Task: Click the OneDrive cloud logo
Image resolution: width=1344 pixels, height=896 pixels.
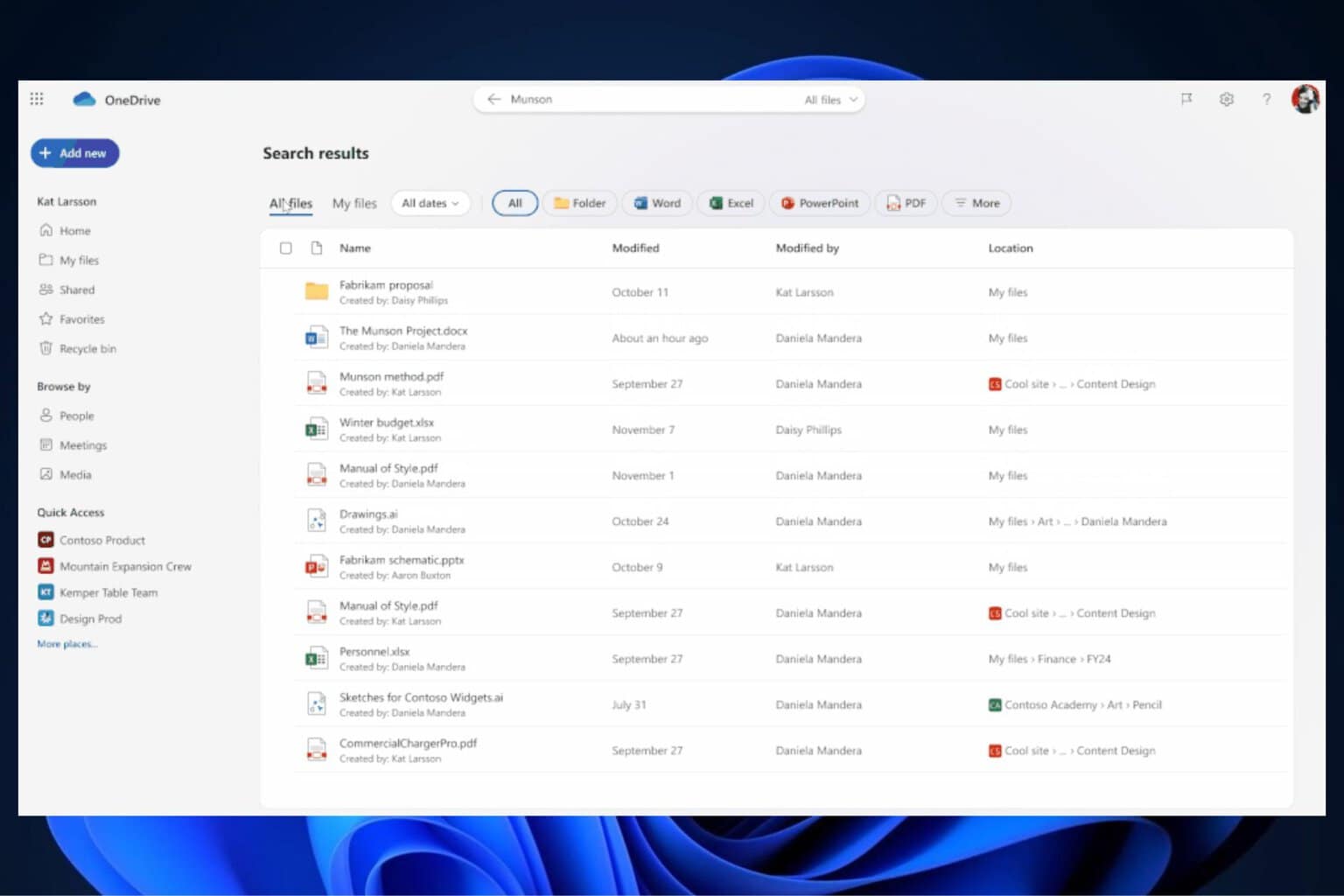Action: pos(84,99)
